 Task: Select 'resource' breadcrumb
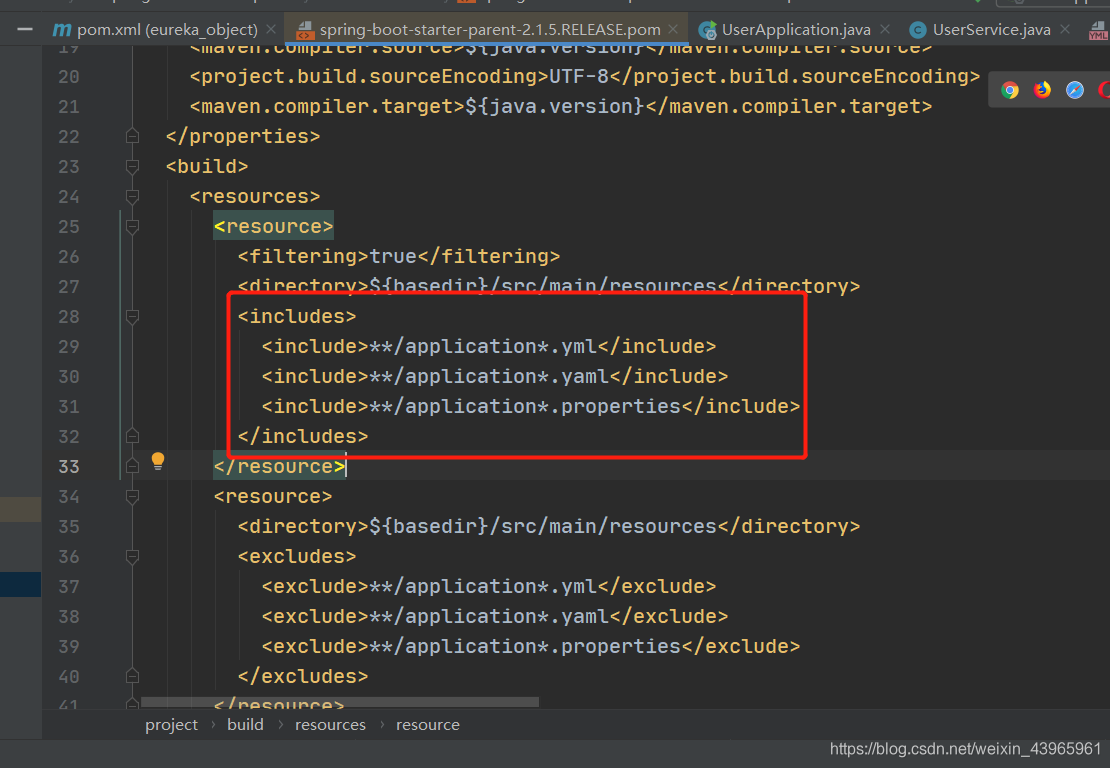pyautogui.click(x=428, y=725)
